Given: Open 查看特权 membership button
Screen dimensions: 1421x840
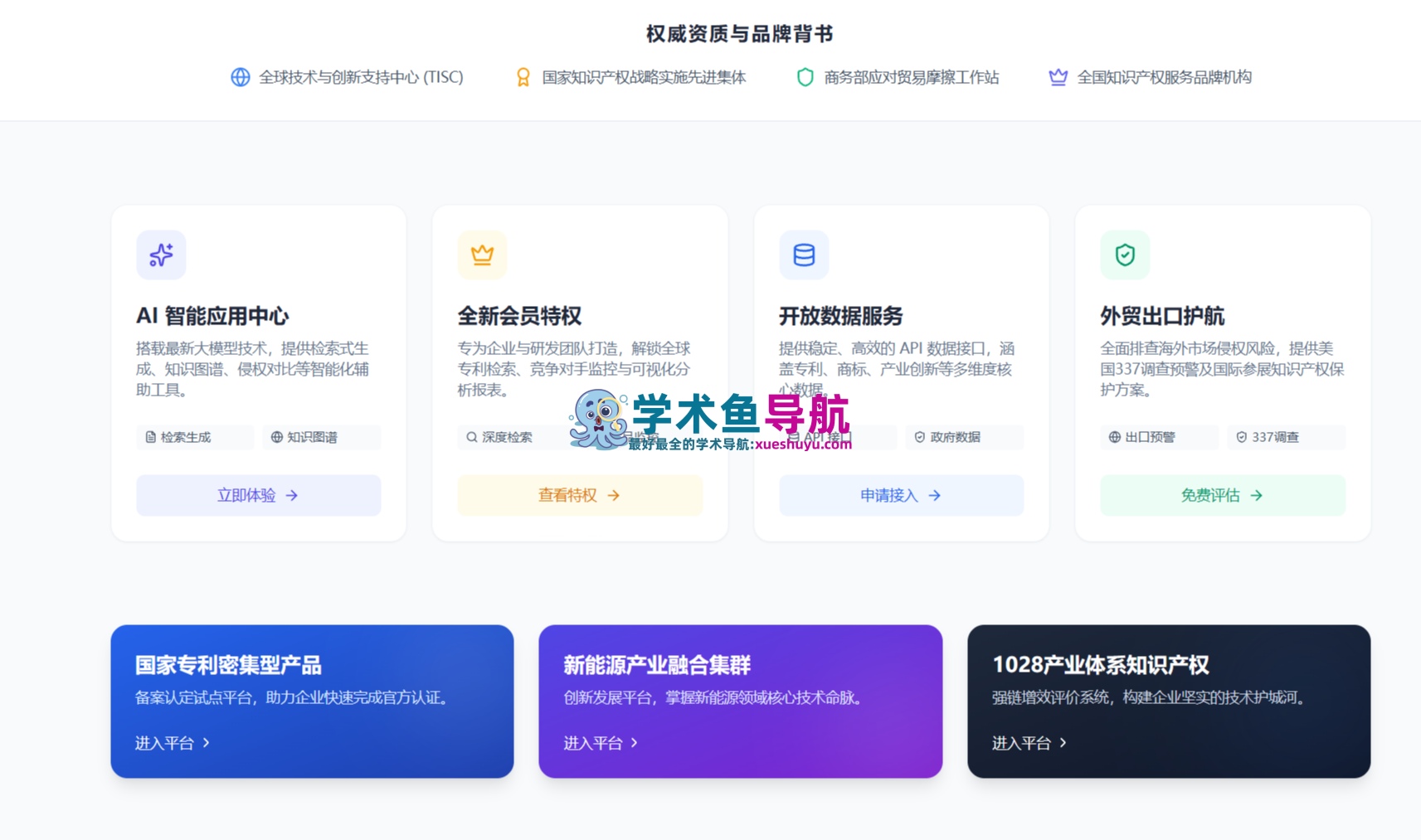Looking at the screenshot, I should click(x=580, y=495).
